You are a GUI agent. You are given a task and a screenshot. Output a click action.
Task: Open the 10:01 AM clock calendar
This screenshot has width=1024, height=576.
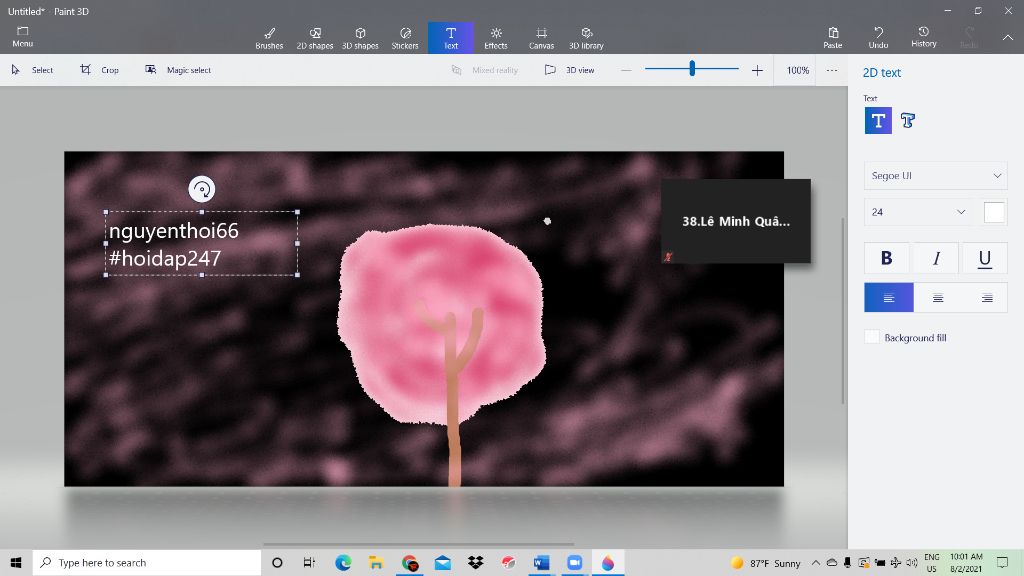click(966, 562)
